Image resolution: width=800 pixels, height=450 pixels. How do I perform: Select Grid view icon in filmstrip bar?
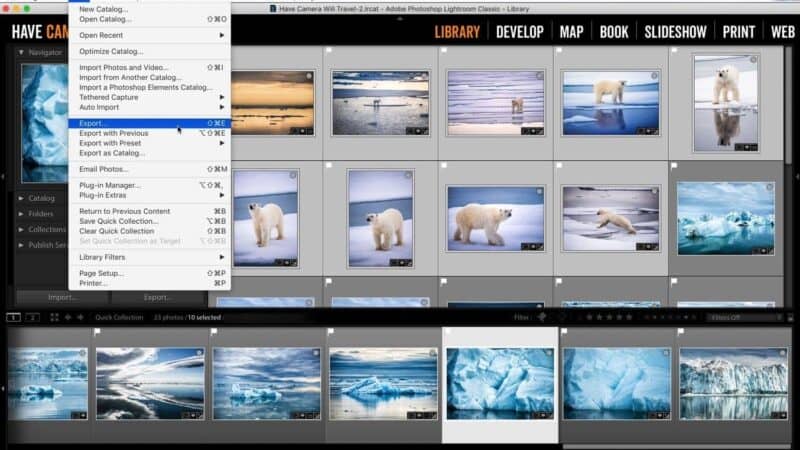pos(55,317)
